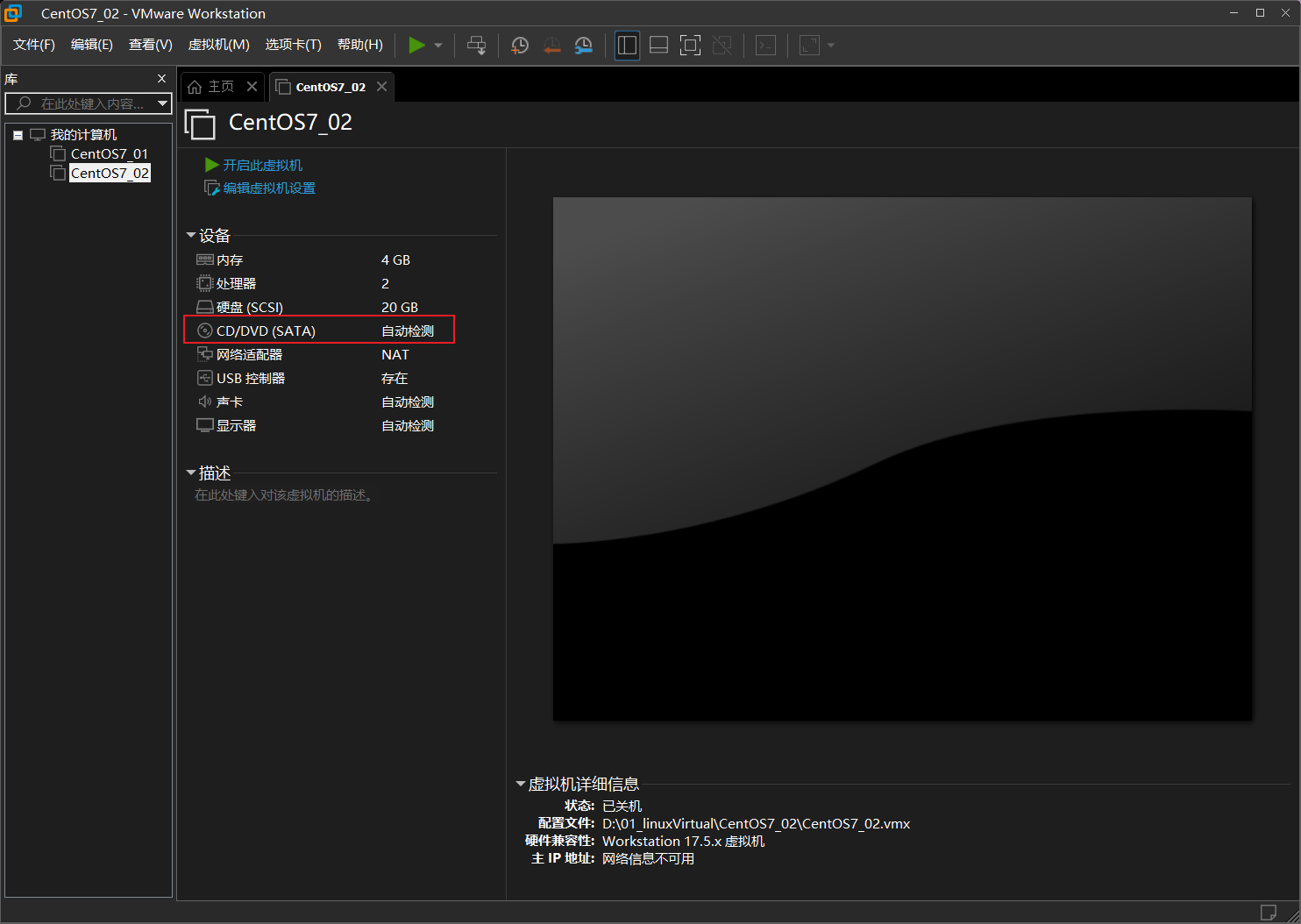The height and width of the screenshot is (924, 1301).
Task: Click the 4 GB memory value
Action: tap(395, 260)
